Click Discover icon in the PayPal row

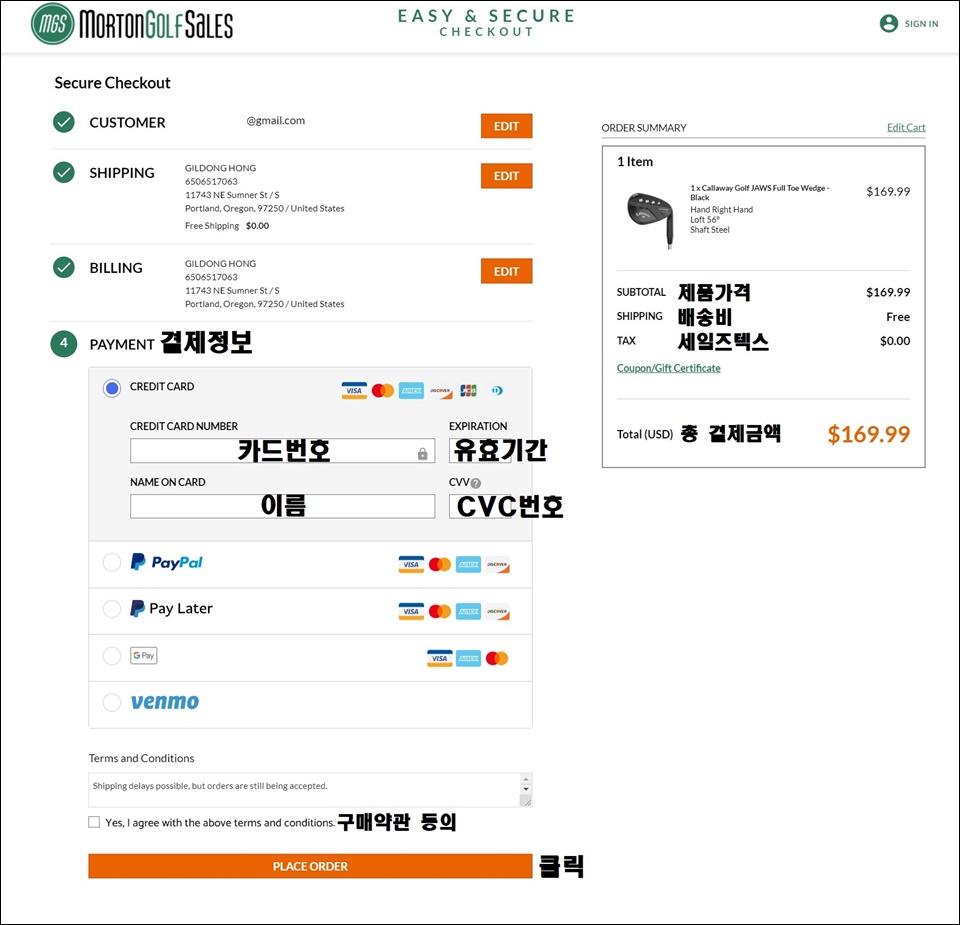pos(497,564)
